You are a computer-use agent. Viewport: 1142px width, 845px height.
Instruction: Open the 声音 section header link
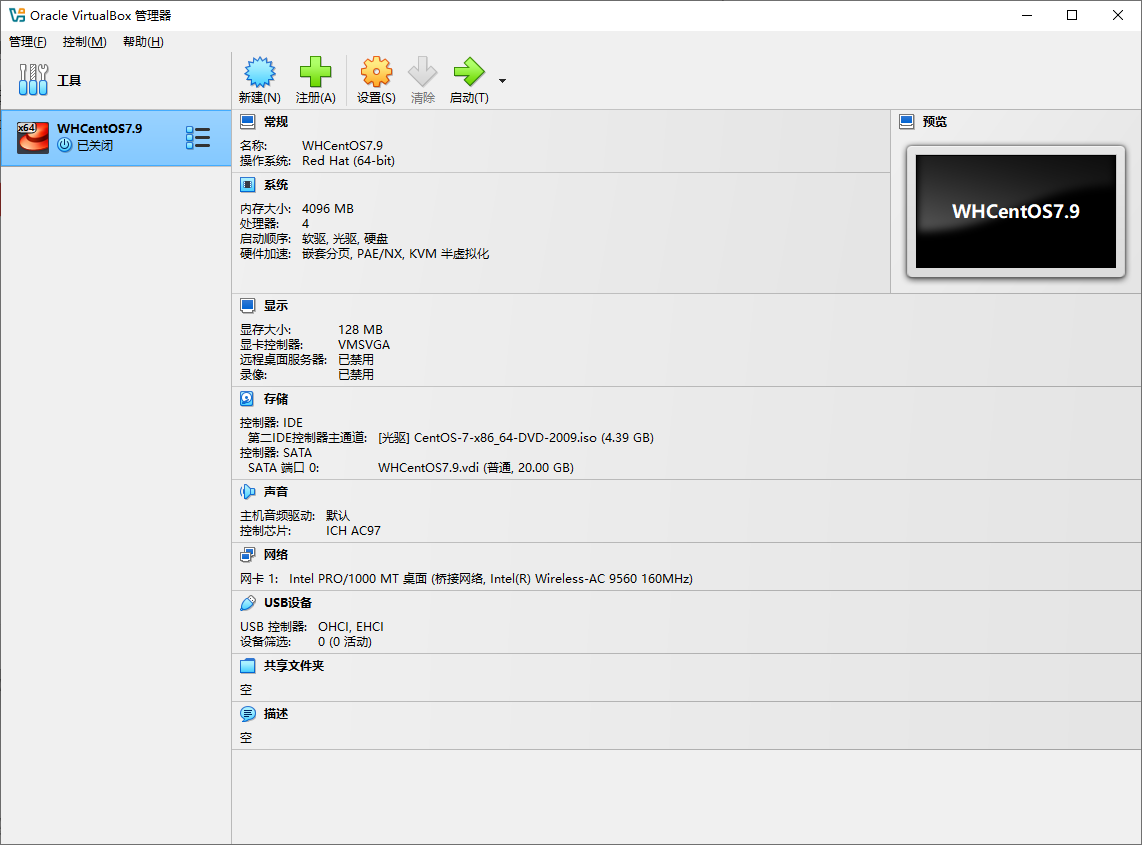[276, 492]
